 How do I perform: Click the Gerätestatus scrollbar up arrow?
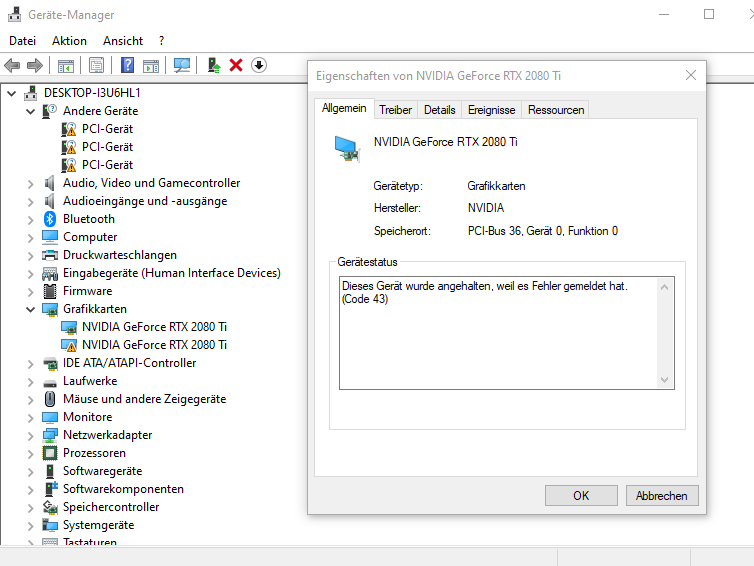click(665, 287)
